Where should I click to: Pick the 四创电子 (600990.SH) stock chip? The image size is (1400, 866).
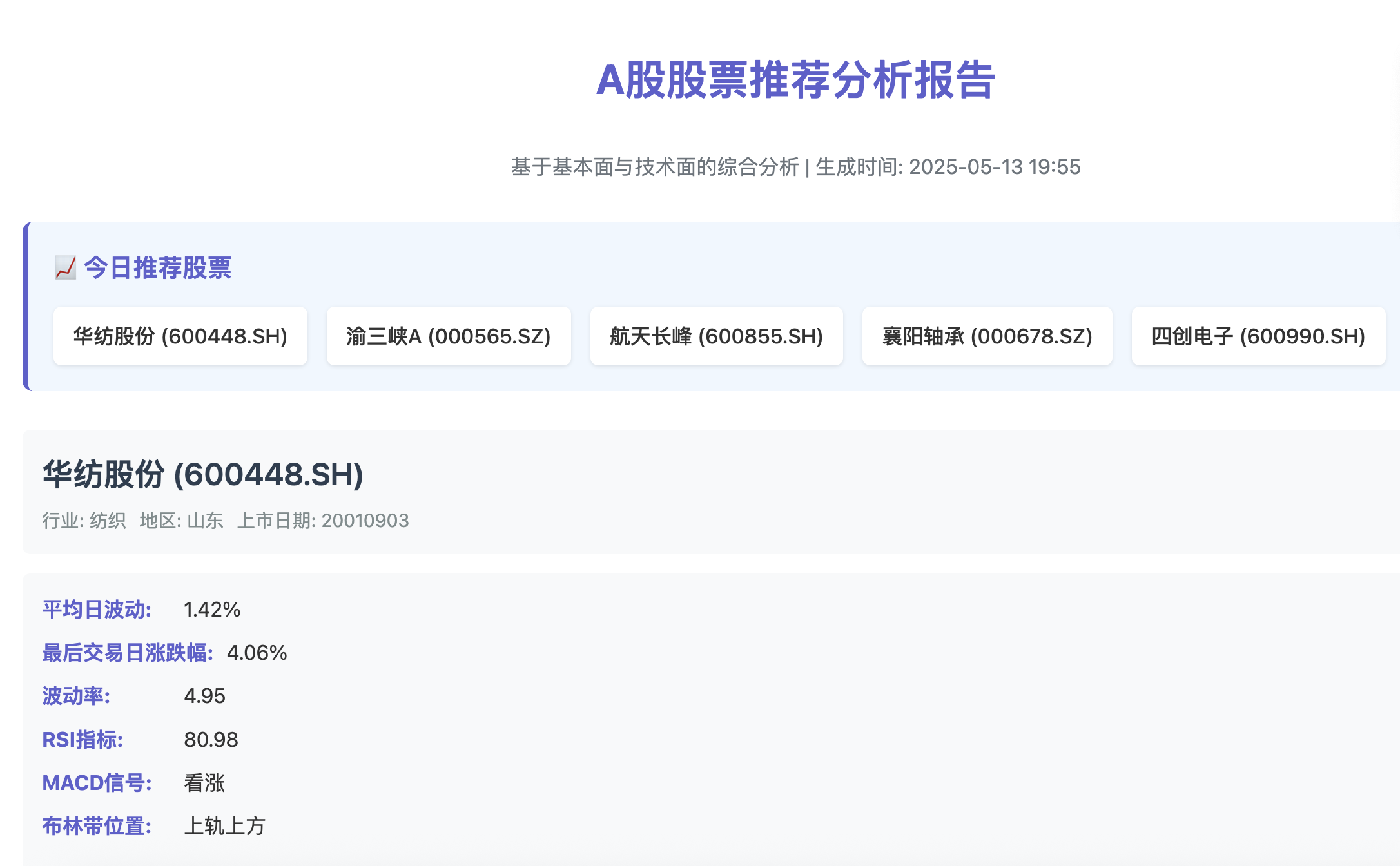pos(1259,336)
